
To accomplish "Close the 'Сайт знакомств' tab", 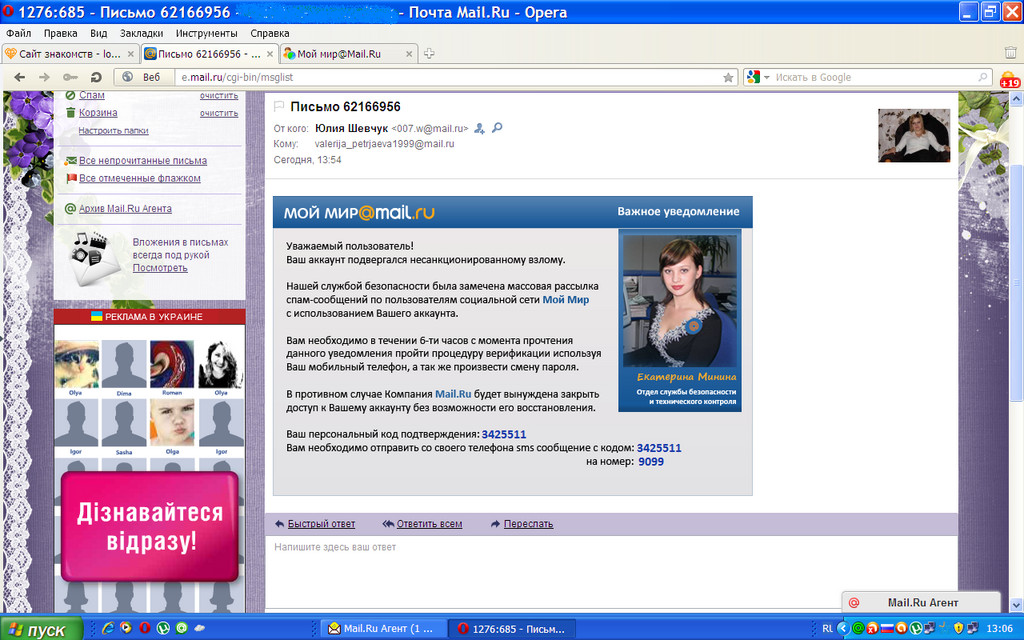I will tap(131, 54).
